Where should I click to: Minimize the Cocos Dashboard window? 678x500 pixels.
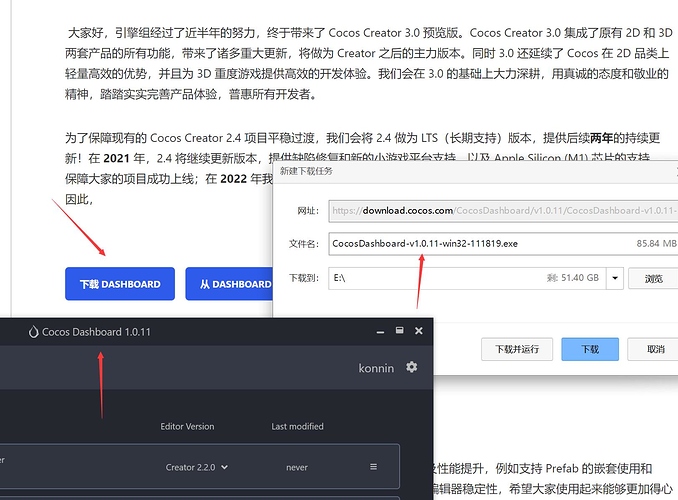pyautogui.click(x=380, y=332)
